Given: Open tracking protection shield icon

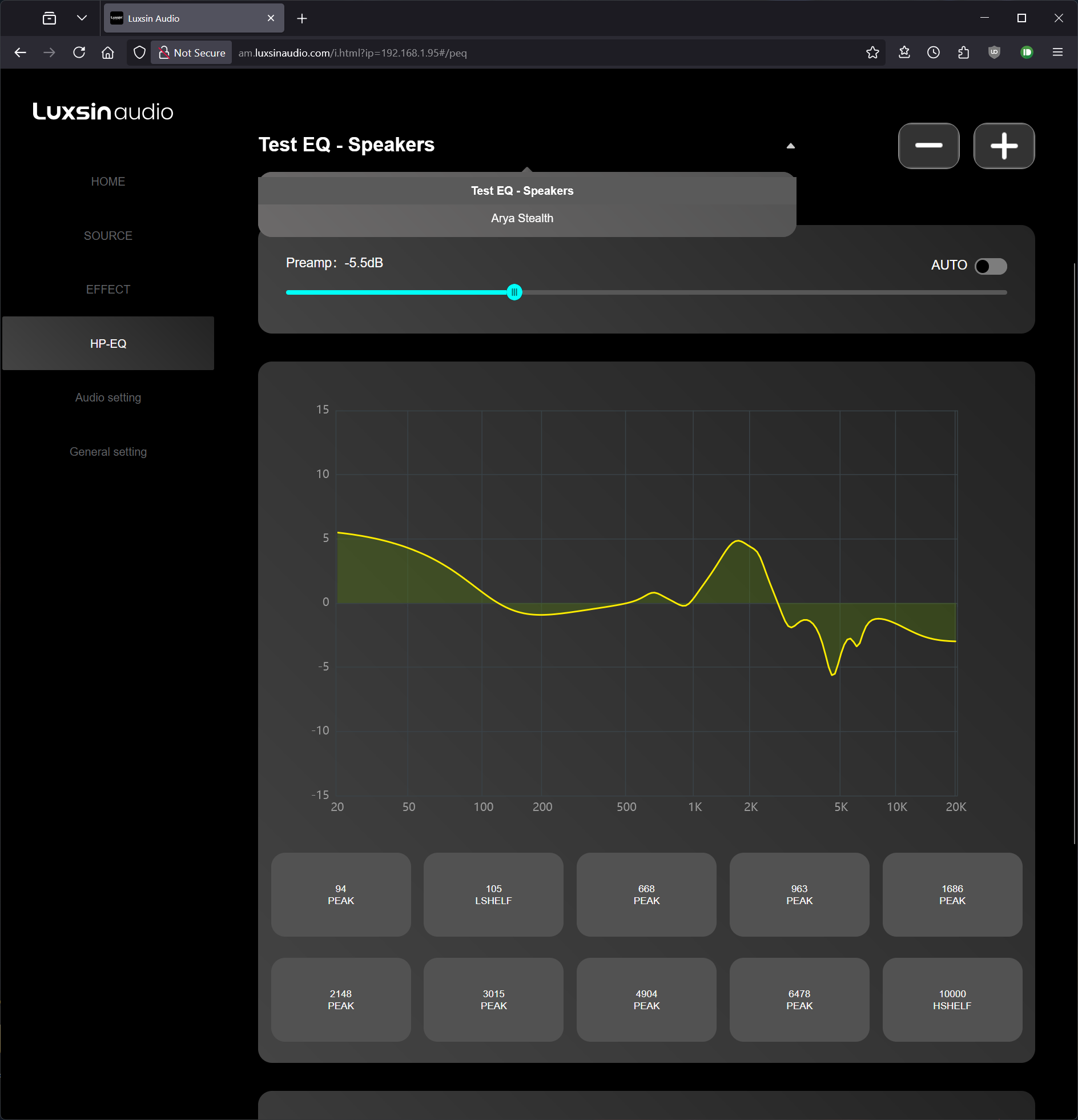Looking at the screenshot, I should pyautogui.click(x=139, y=53).
